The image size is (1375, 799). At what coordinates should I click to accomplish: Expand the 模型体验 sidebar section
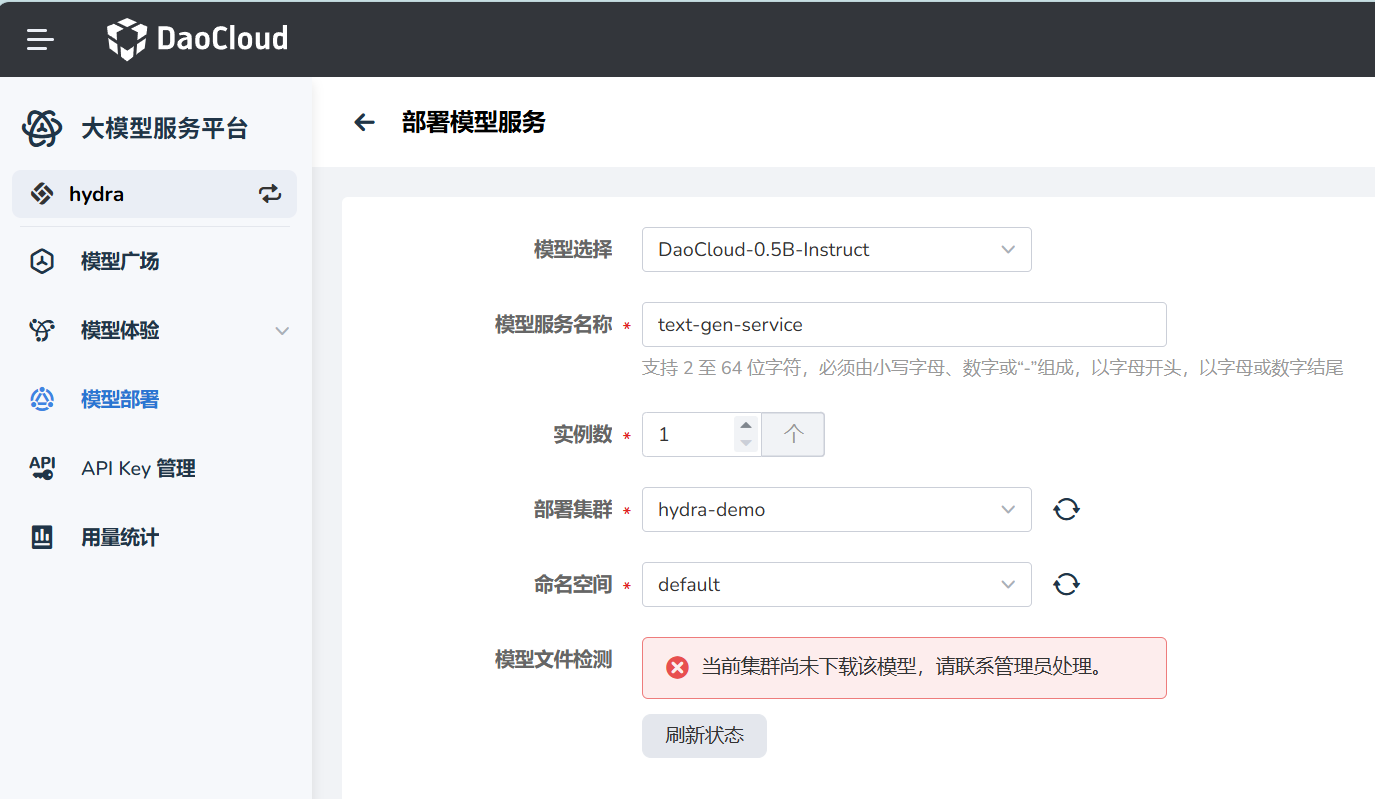click(x=281, y=330)
